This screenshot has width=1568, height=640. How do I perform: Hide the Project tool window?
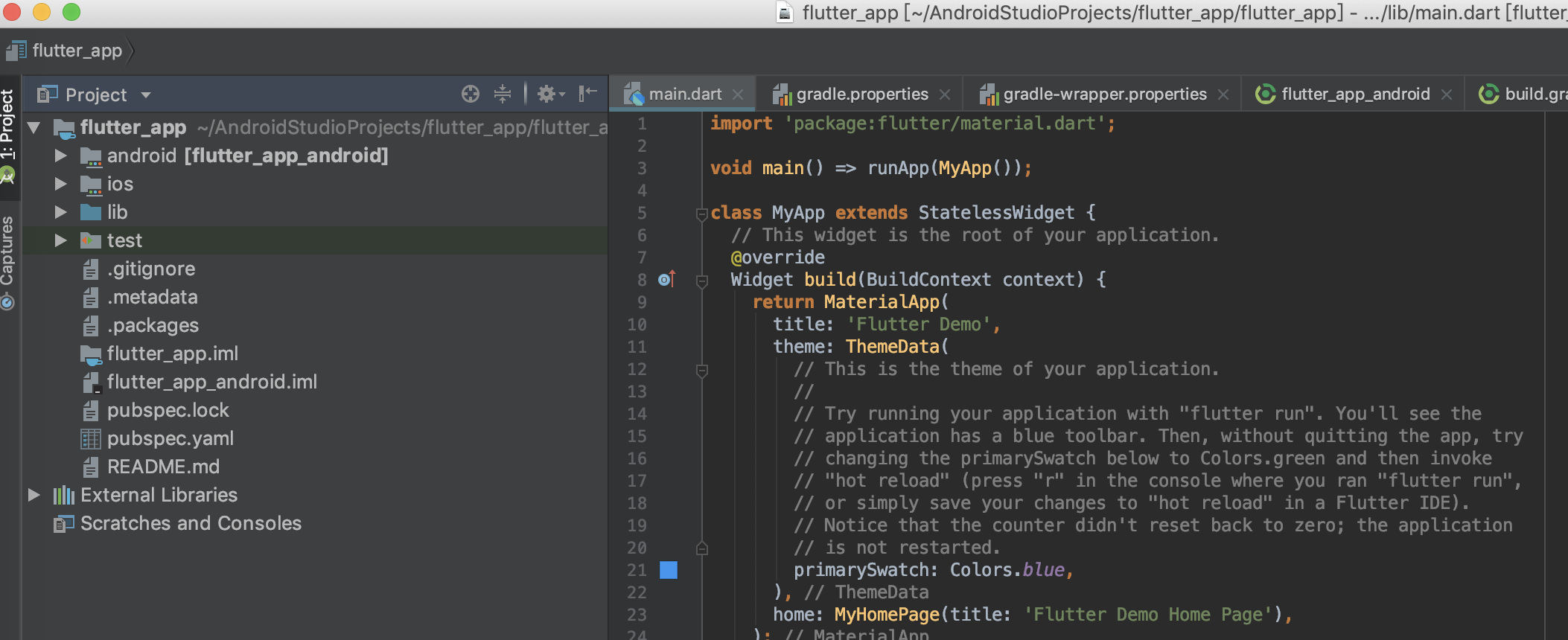click(588, 93)
